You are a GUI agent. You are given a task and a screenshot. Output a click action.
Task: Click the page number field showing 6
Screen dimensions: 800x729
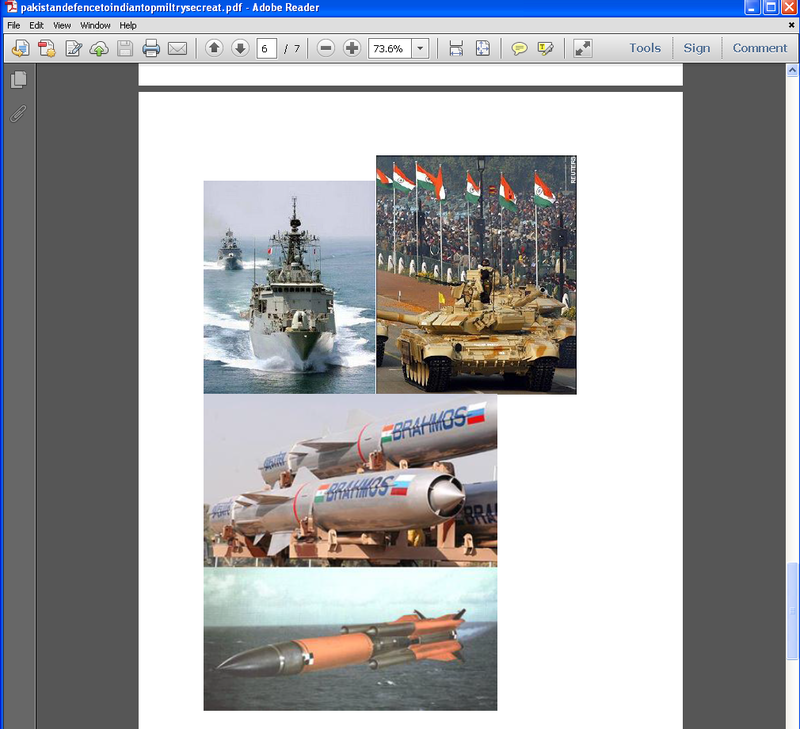(x=266, y=48)
